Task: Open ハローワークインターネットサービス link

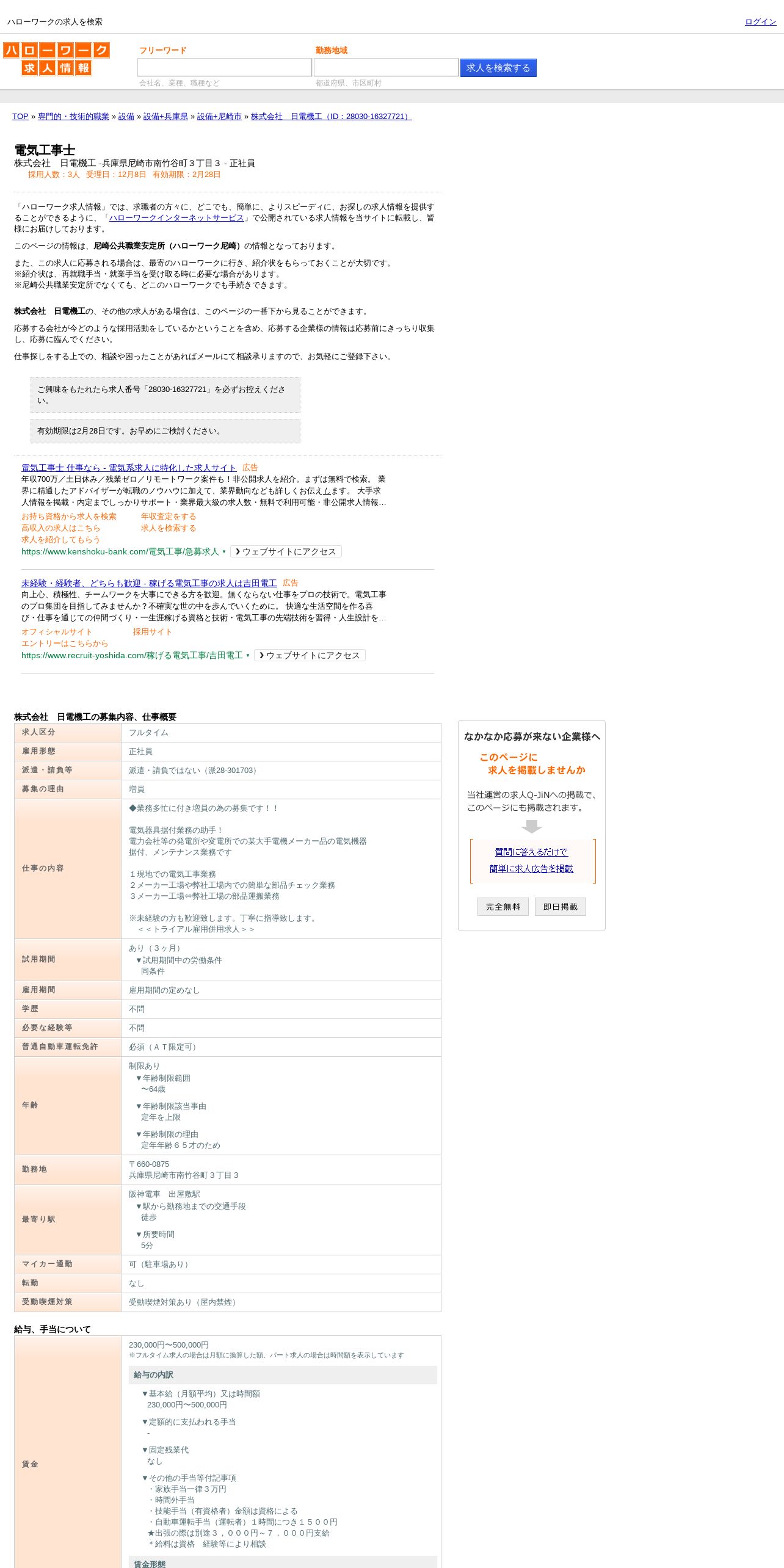Action: [x=176, y=218]
